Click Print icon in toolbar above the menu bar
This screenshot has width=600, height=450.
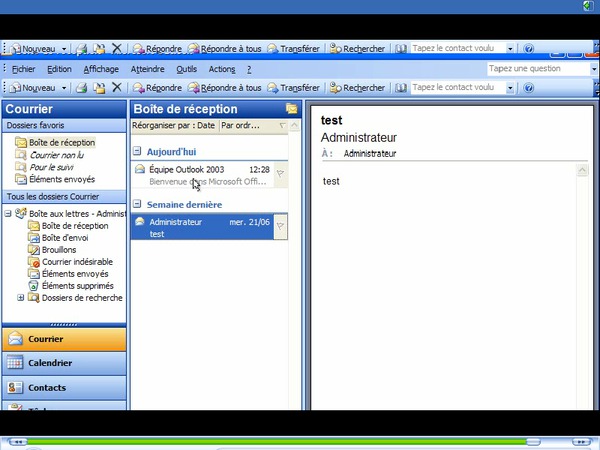point(81,49)
